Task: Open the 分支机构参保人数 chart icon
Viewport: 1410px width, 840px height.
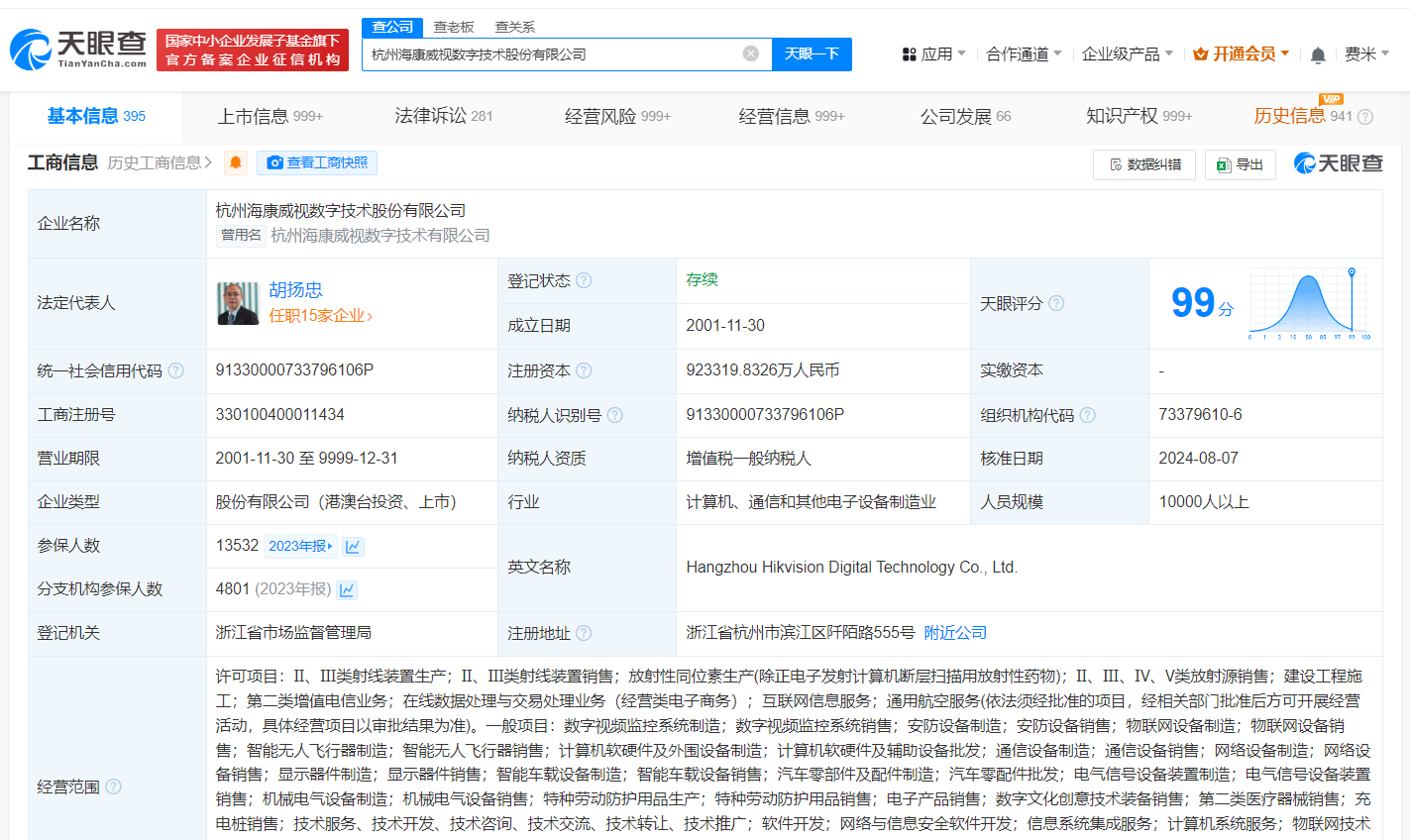Action: [x=349, y=589]
